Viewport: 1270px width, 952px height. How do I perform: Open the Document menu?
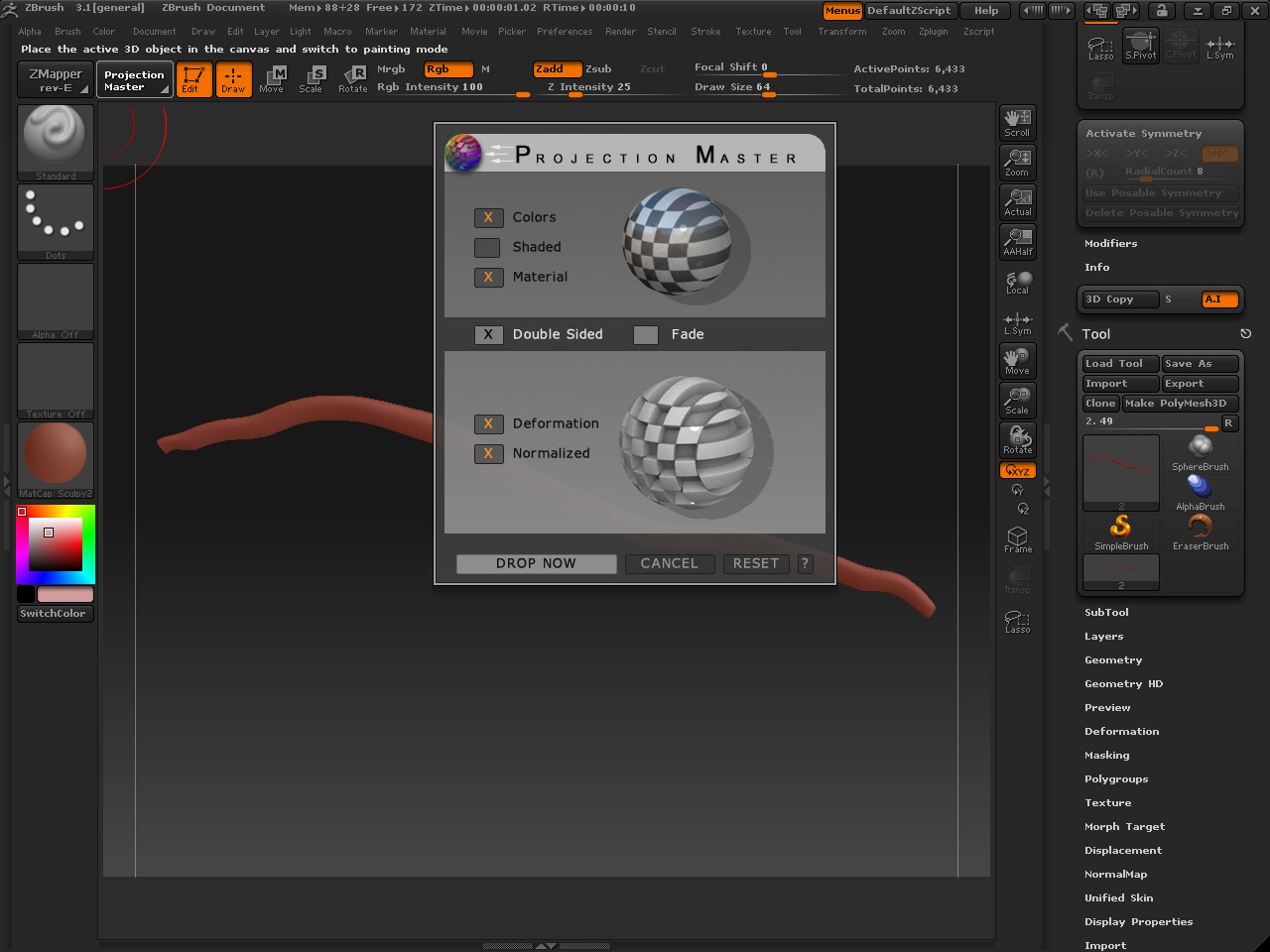155,32
